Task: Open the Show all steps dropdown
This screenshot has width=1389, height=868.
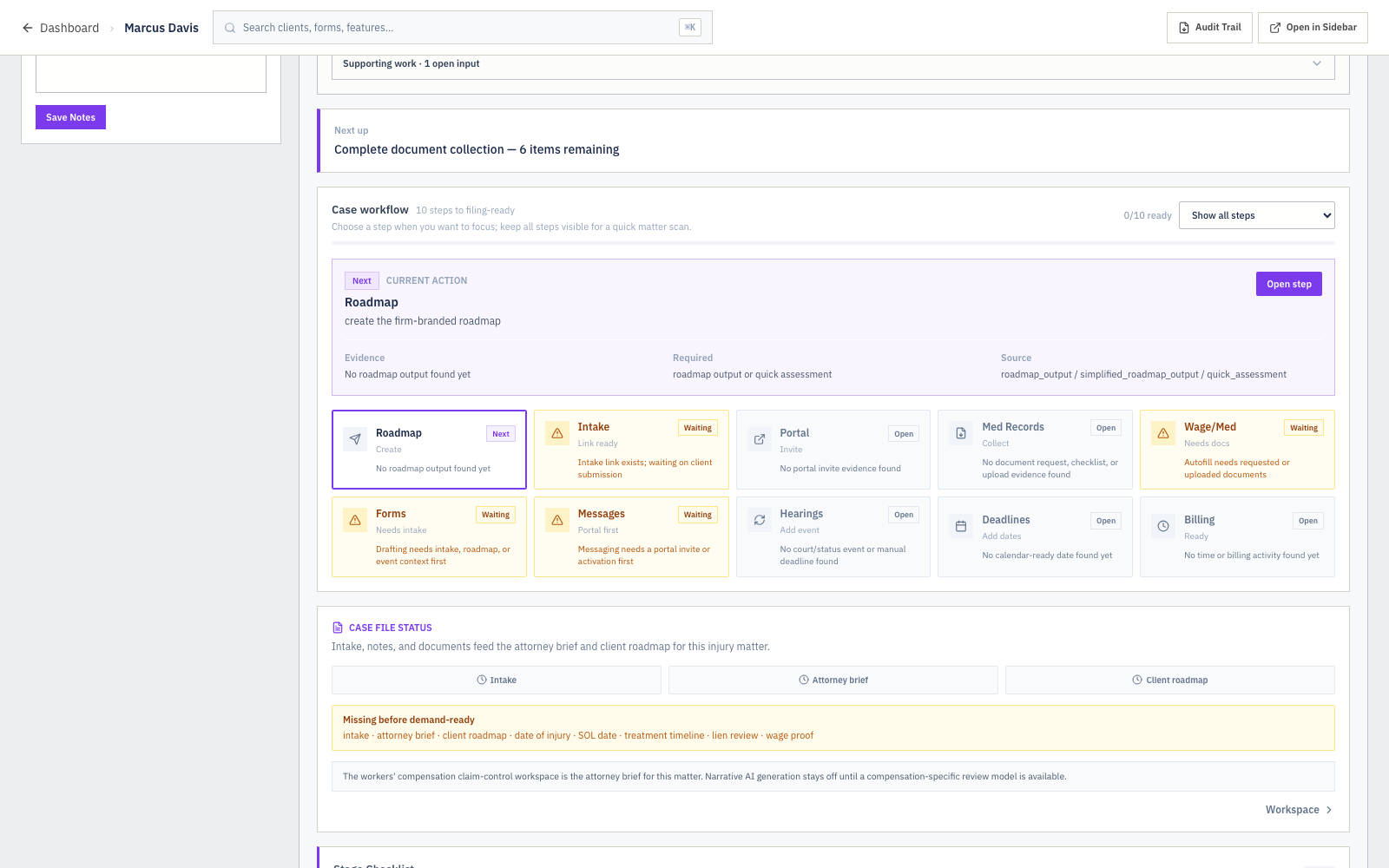Action: tap(1256, 215)
